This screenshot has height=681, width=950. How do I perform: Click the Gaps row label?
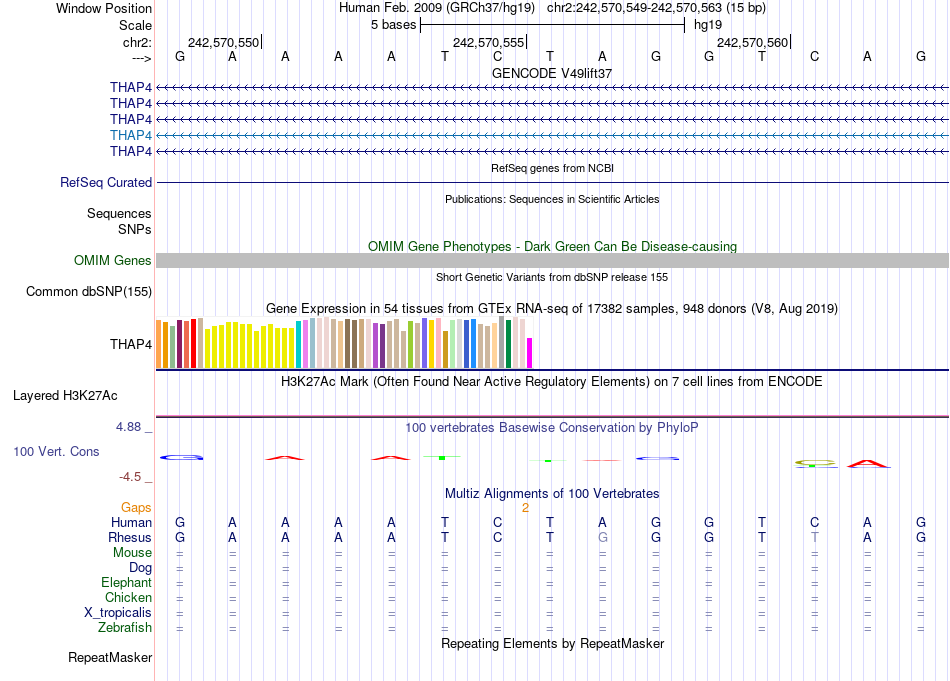pos(136,508)
